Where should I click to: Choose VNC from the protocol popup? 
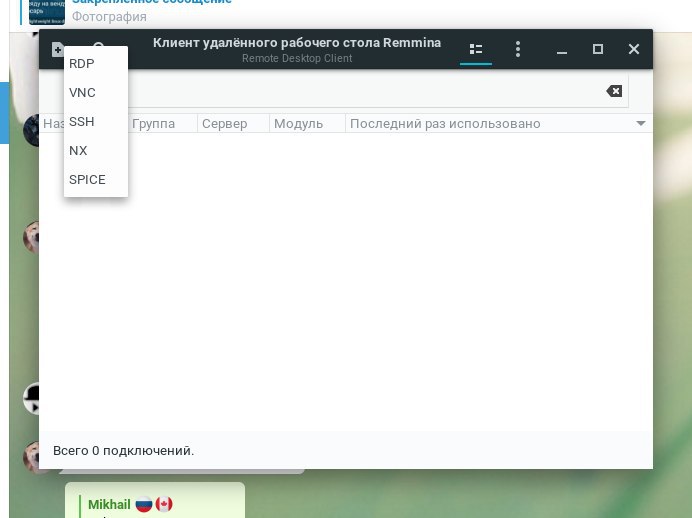pyautogui.click(x=96, y=93)
